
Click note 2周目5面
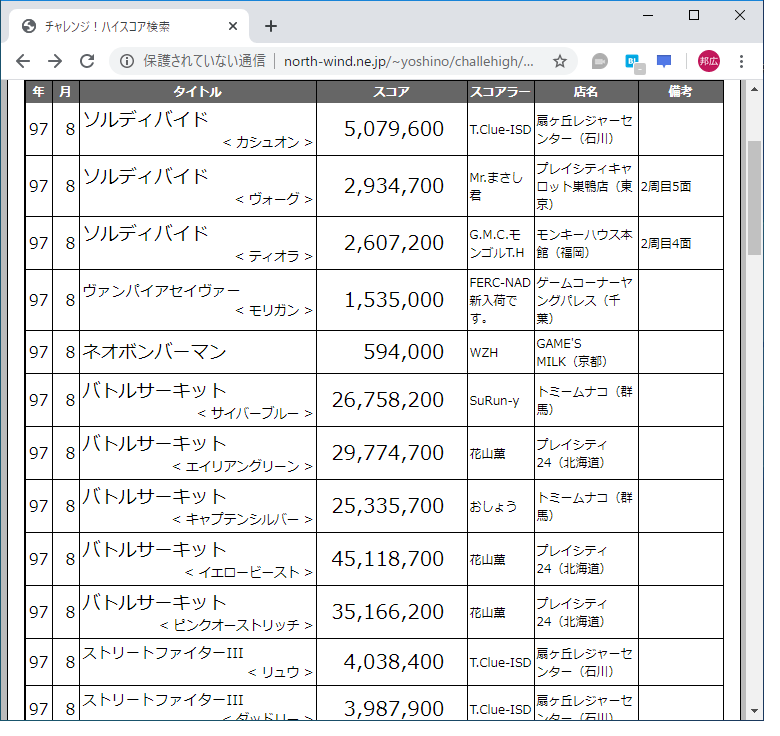tap(666, 186)
